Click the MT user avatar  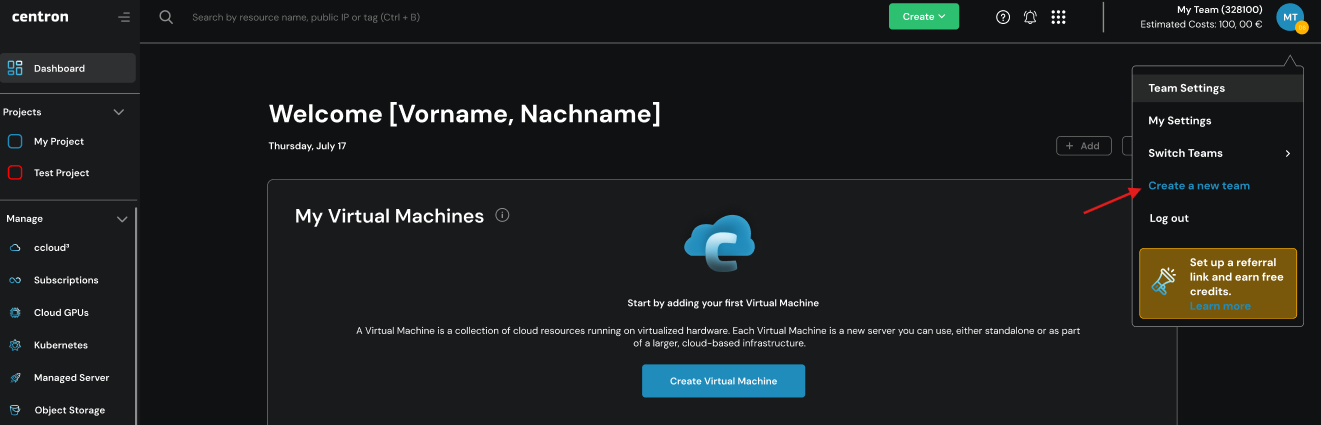coord(1289,17)
